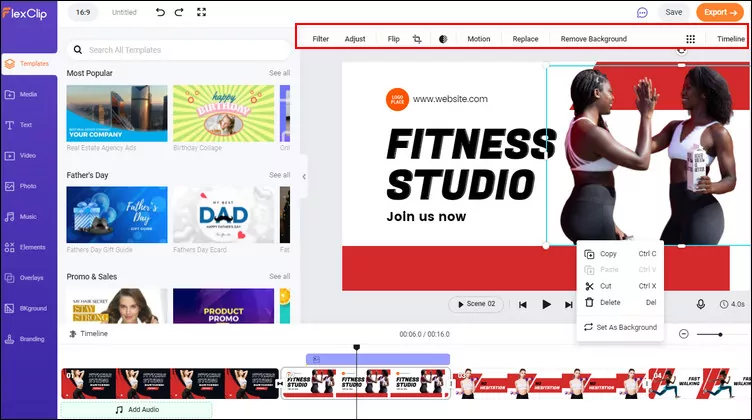Click the Untitled project name field
Viewport: 752px width, 420px height.
tap(124, 12)
